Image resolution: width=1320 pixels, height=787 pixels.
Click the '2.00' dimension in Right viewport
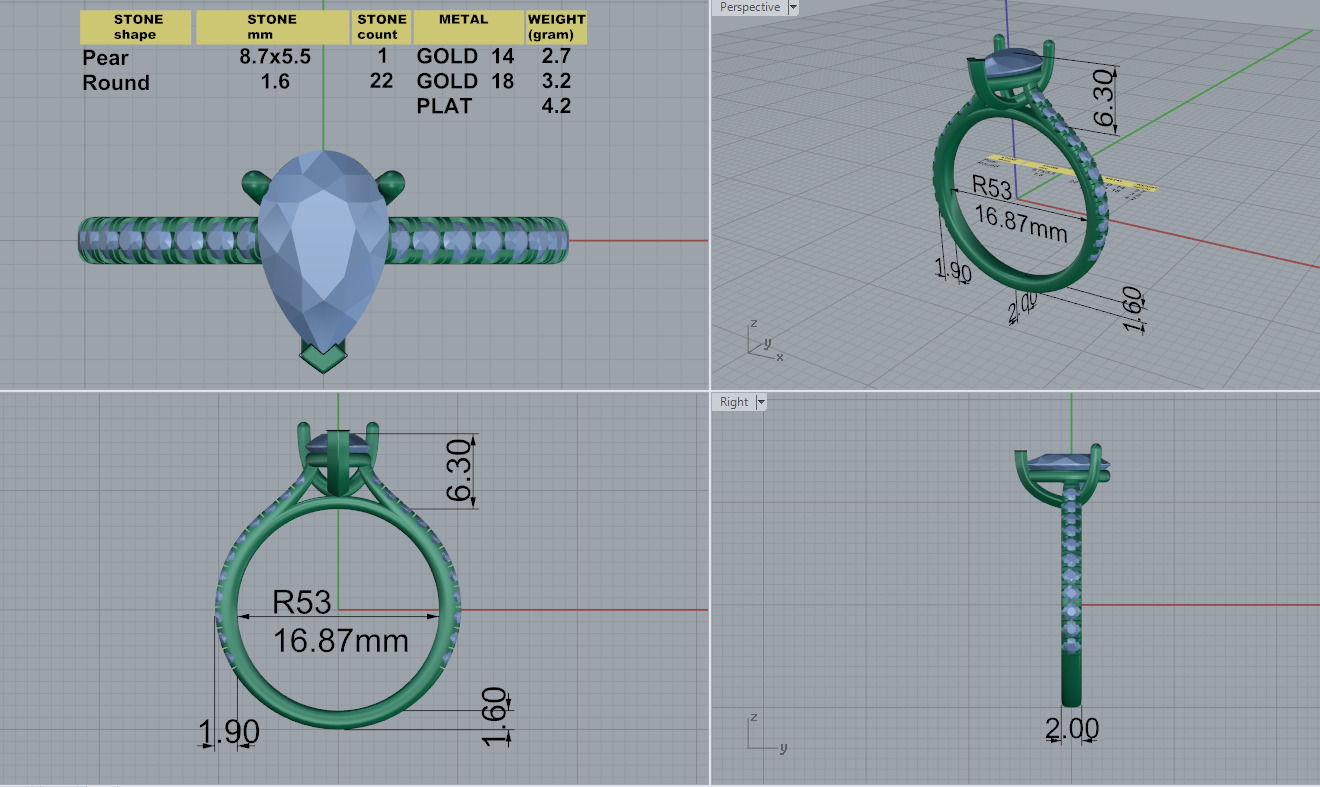pyautogui.click(x=1072, y=728)
